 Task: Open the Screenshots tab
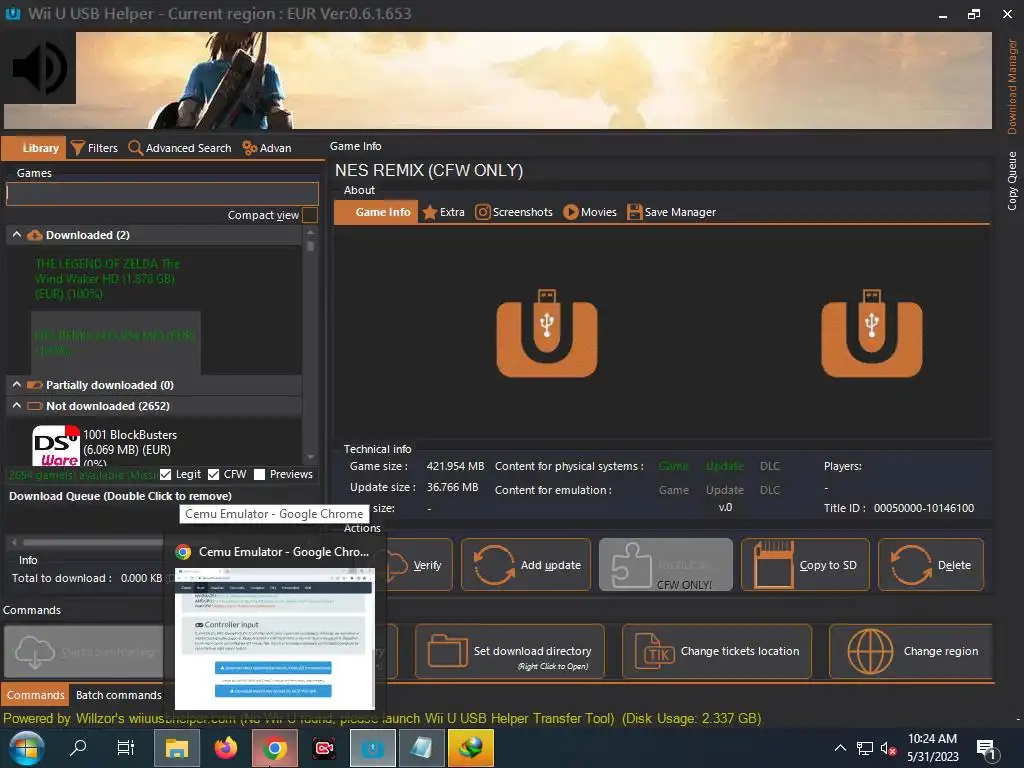click(514, 212)
